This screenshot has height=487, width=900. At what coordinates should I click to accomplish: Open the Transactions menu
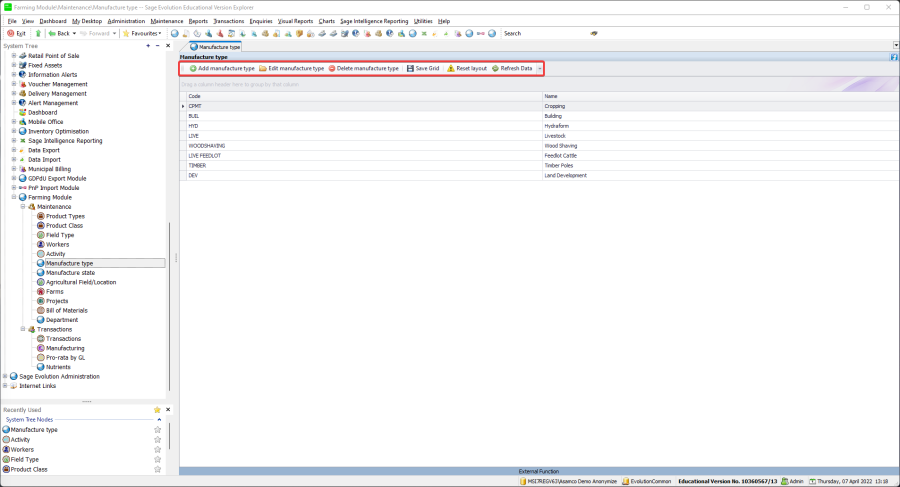coord(228,20)
